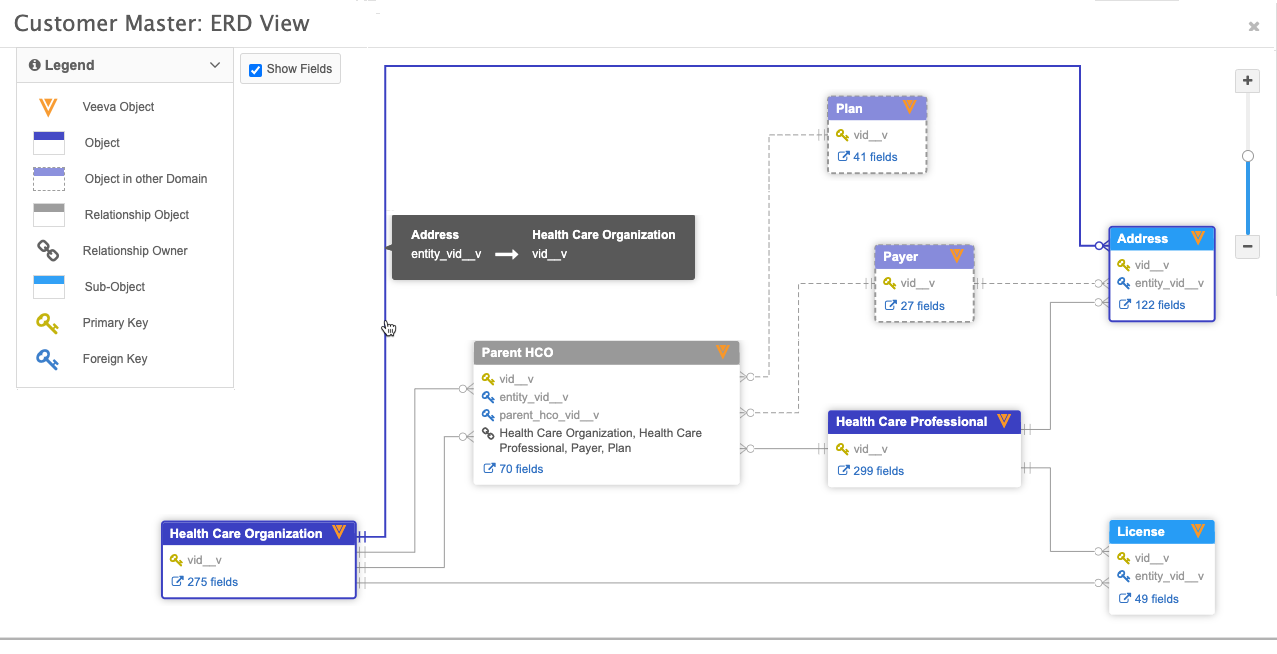Click Veeva Object icon in Legend
Viewport: 1277px width, 654px height.
click(47, 107)
